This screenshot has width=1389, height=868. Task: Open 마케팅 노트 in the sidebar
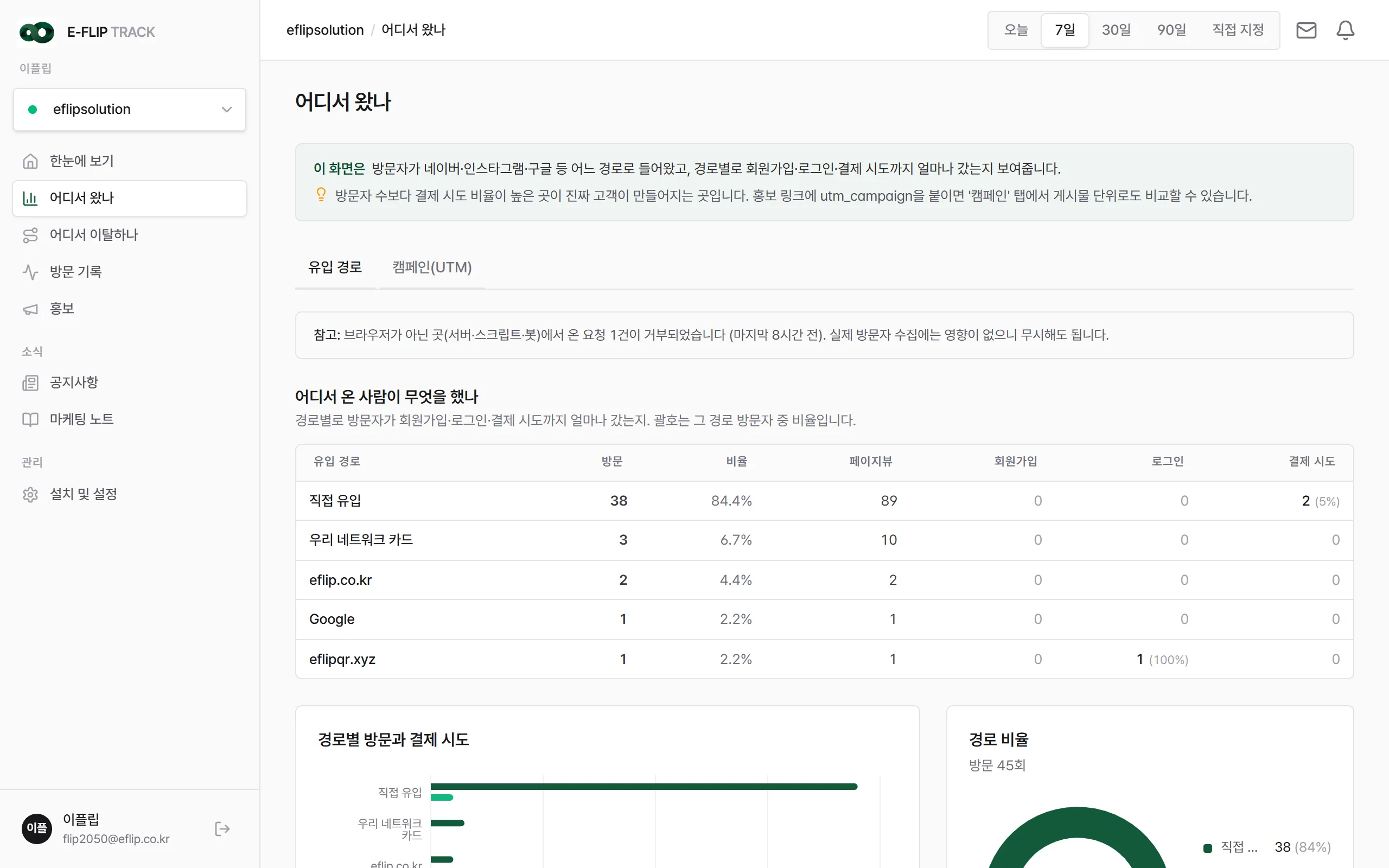pyautogui.click(x=130, y=420)
